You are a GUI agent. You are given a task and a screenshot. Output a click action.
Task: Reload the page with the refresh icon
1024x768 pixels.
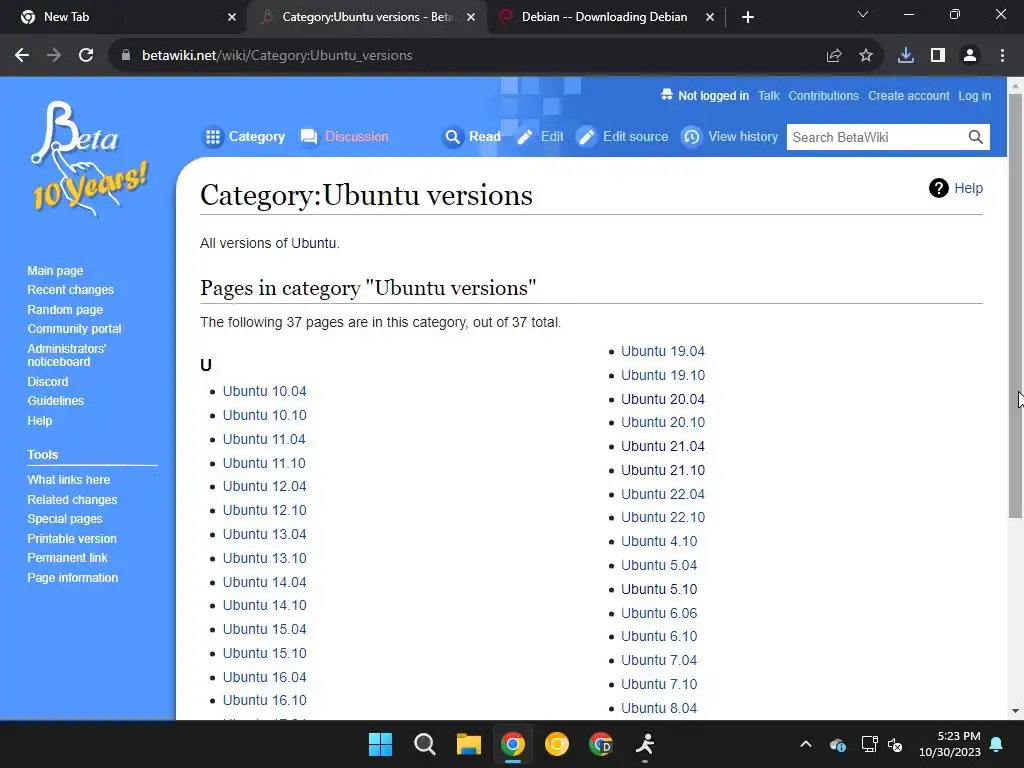[x=86, y=56]
